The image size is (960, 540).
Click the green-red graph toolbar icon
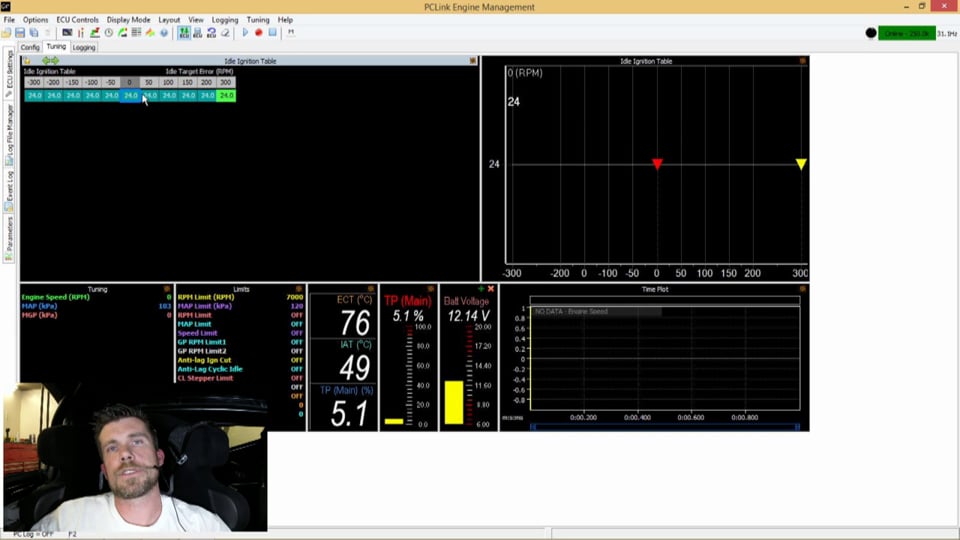[95, 32]
